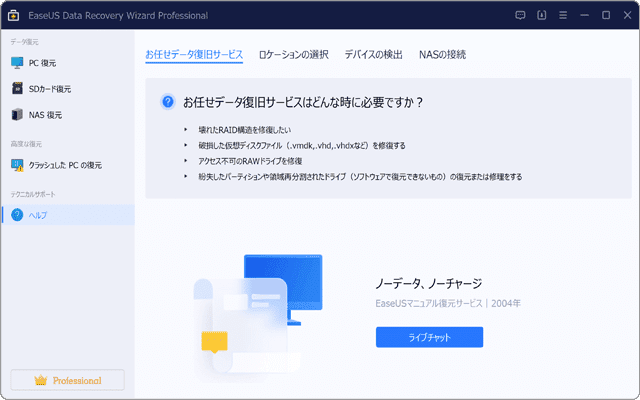Click the データ復元 section label
The image size is (640, 400).
[24, 42]
